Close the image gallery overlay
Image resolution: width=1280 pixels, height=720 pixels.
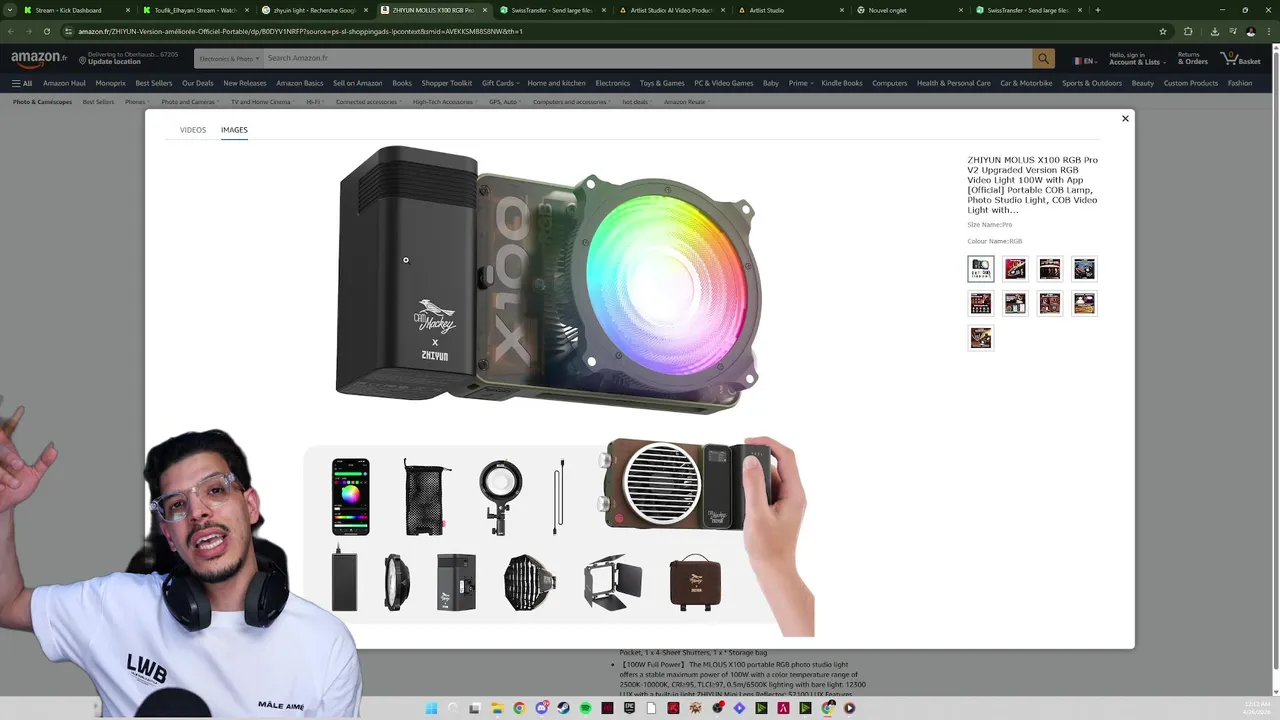point(1125,118)
